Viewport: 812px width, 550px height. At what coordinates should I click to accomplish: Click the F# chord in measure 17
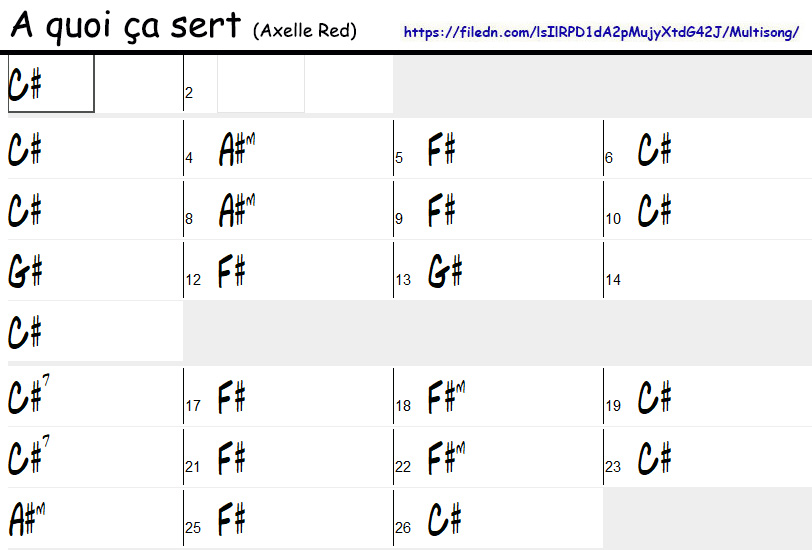click(232, 398)
